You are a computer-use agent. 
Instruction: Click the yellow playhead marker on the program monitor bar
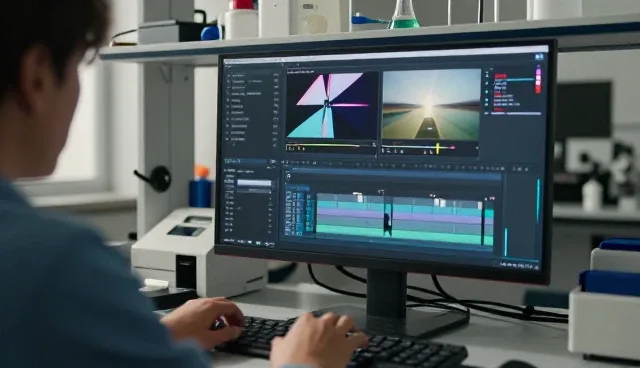437,148
